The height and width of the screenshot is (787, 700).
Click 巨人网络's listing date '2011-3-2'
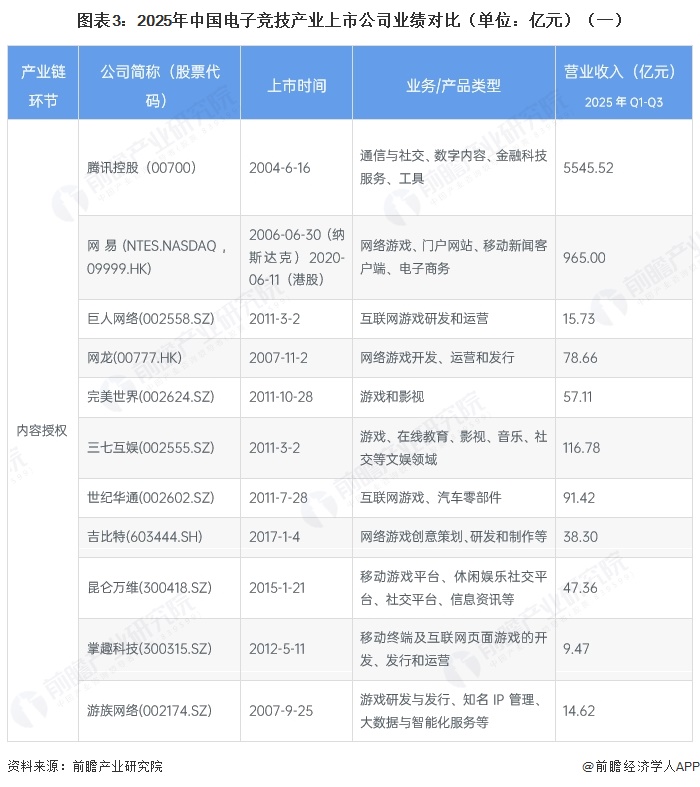point(274,319)
